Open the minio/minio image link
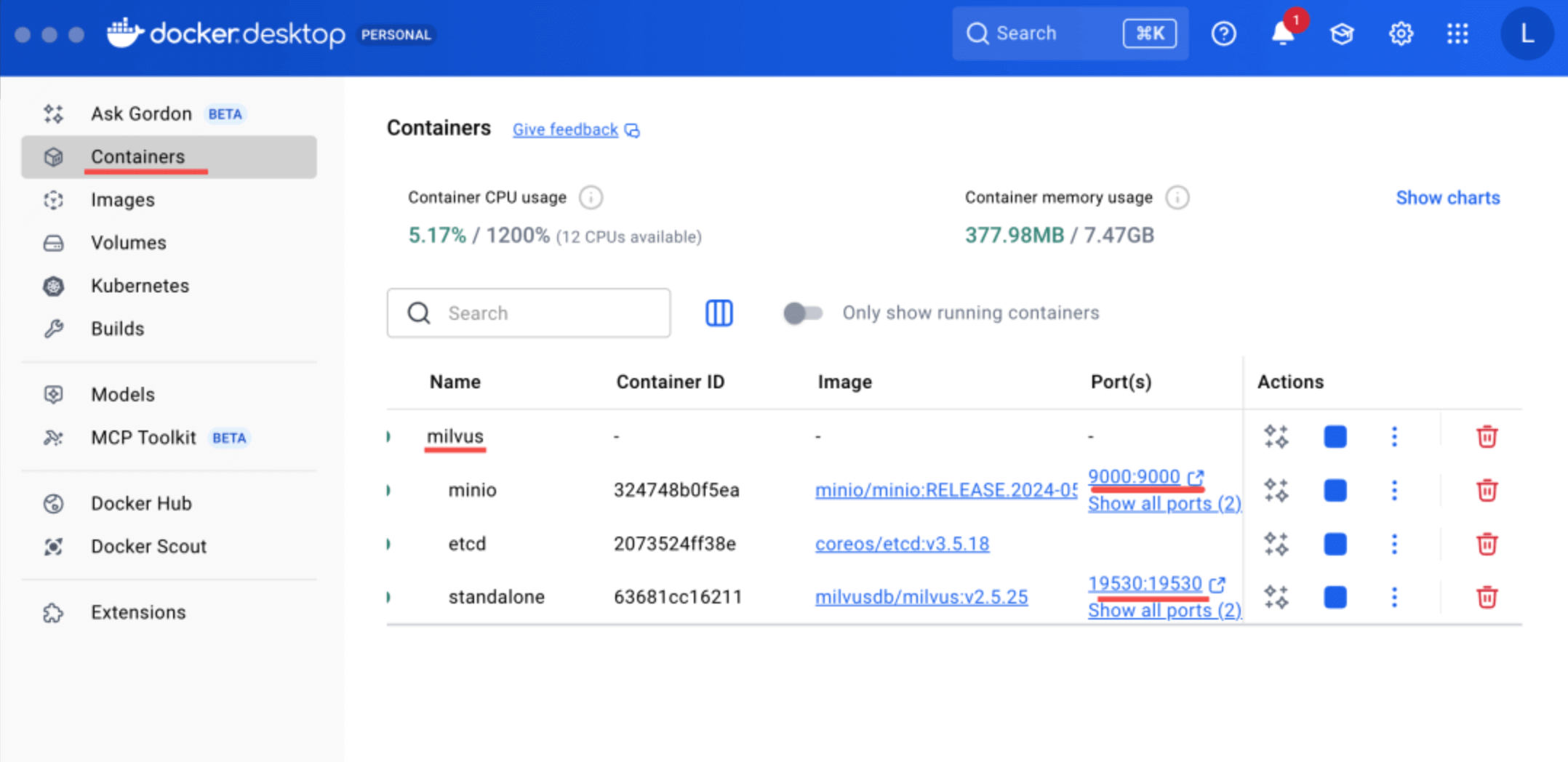This screenshot has width=1568, height=762. coord(946,490)
